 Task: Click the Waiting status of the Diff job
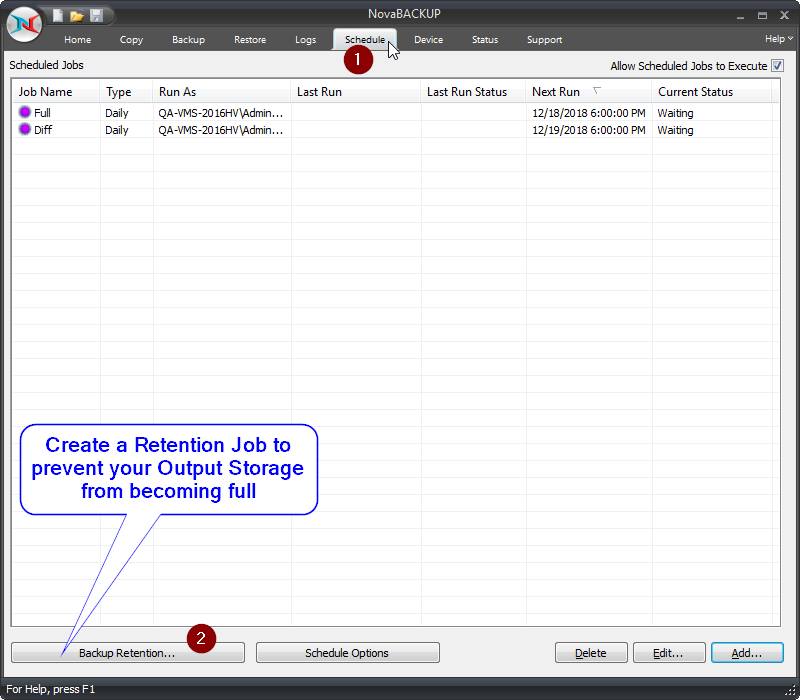tap(675, 130)
